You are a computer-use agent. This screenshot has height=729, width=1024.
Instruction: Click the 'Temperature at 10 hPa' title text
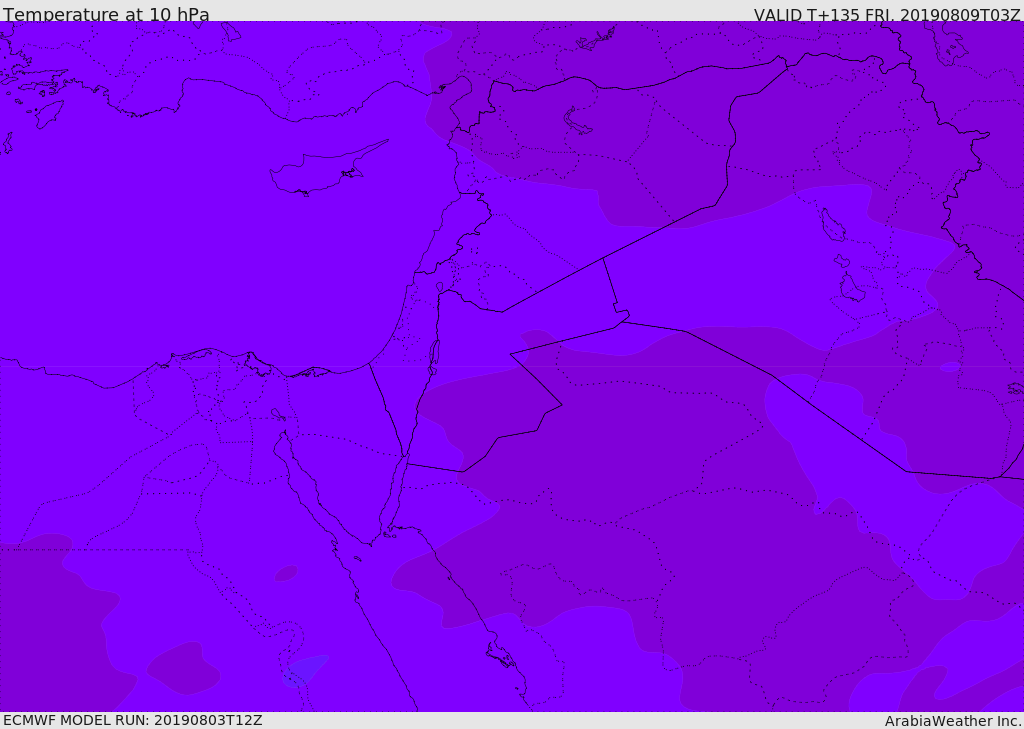106,14
